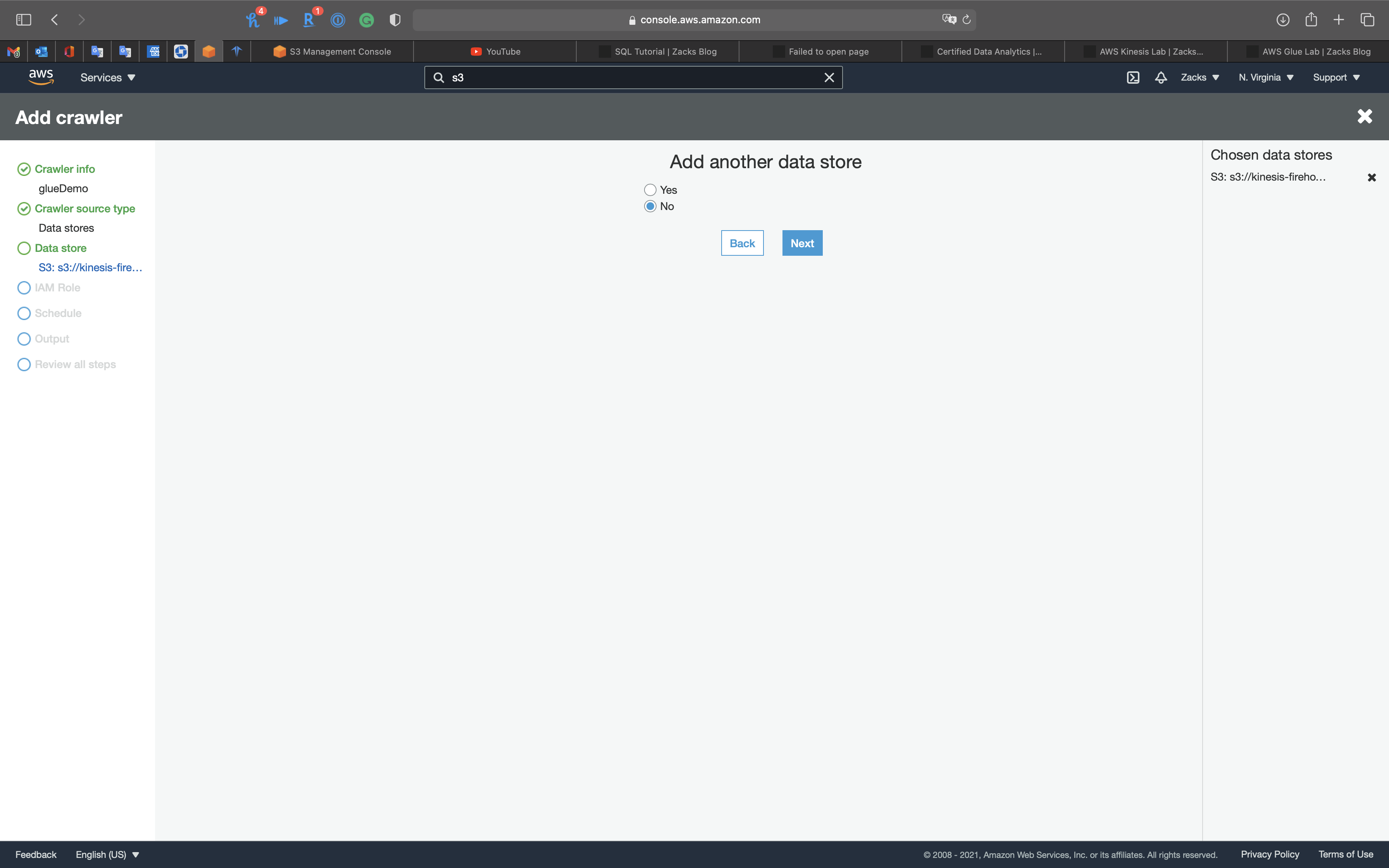
Task: Open the Zacks account dropdown
Action: [x=1199, y=77]
